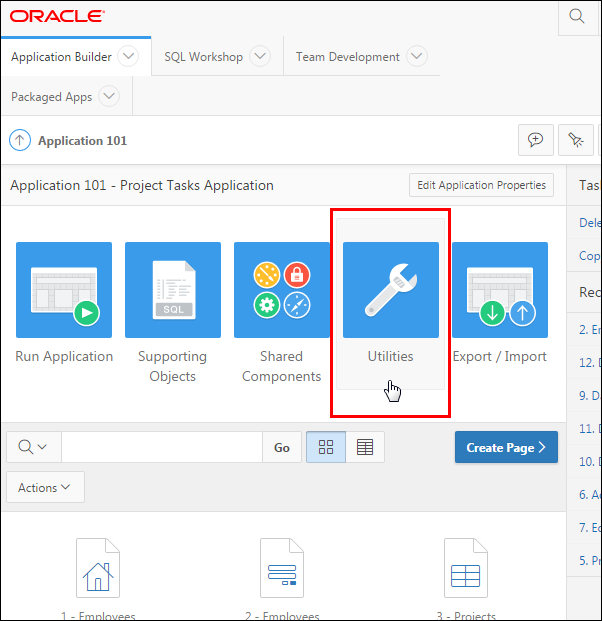Screen dimensions: 602x621
Task: Click recent item link starting with 2.
Action: (590, 330)
